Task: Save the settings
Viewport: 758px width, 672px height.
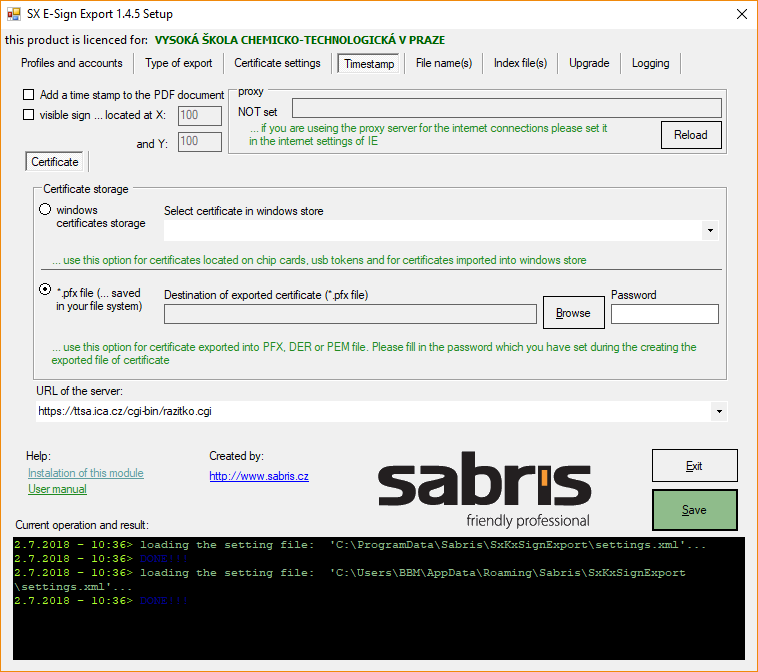Action: pos(695,510)
